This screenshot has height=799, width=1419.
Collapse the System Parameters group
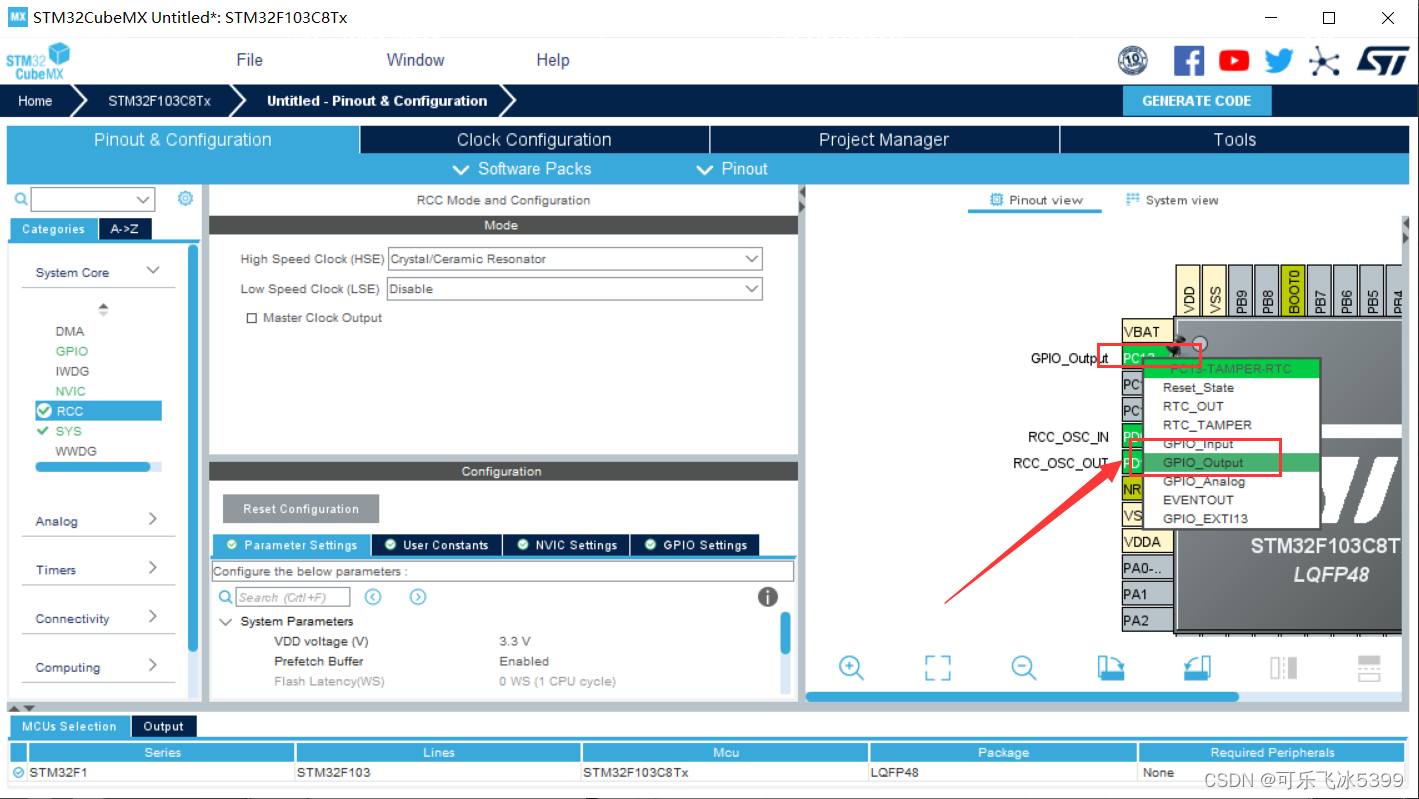coord(225,621)
